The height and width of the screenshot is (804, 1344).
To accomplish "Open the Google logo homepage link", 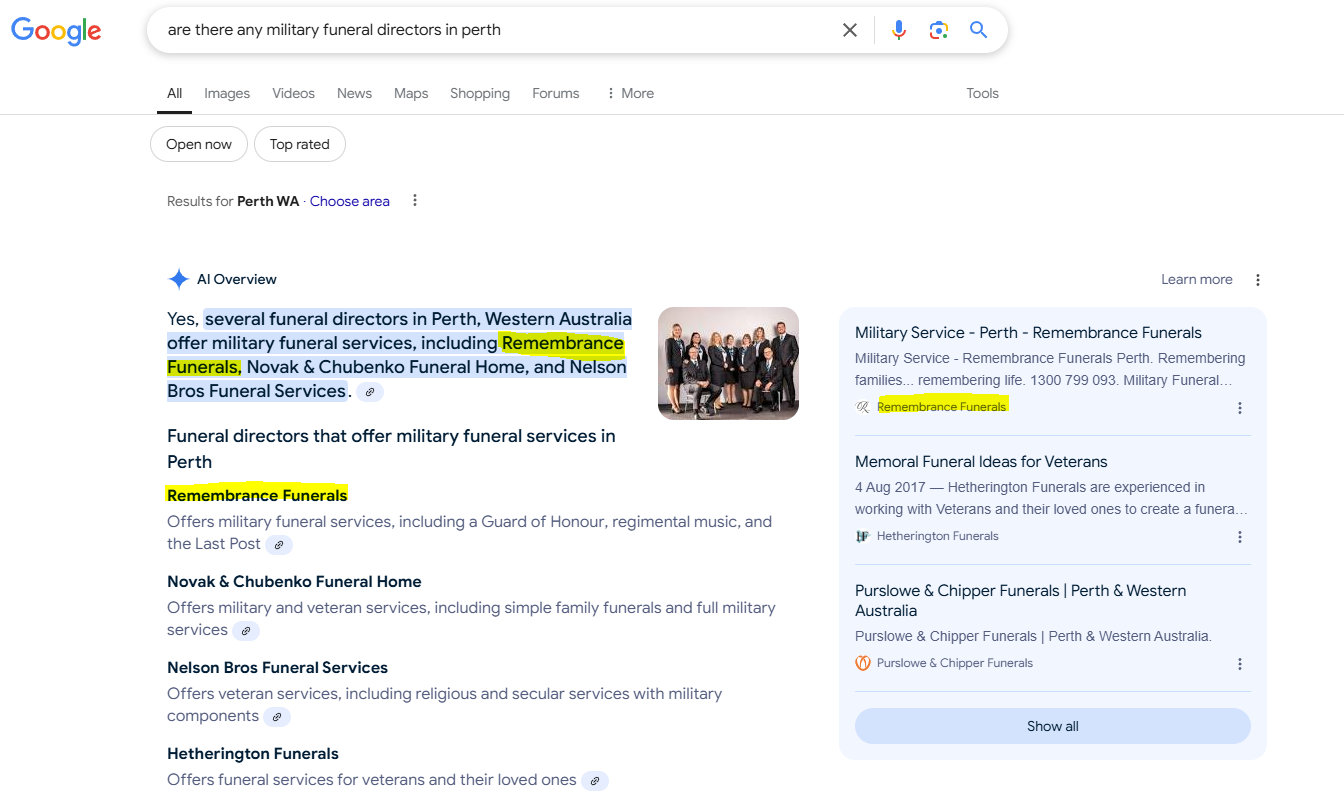I will tap(56, 30).
